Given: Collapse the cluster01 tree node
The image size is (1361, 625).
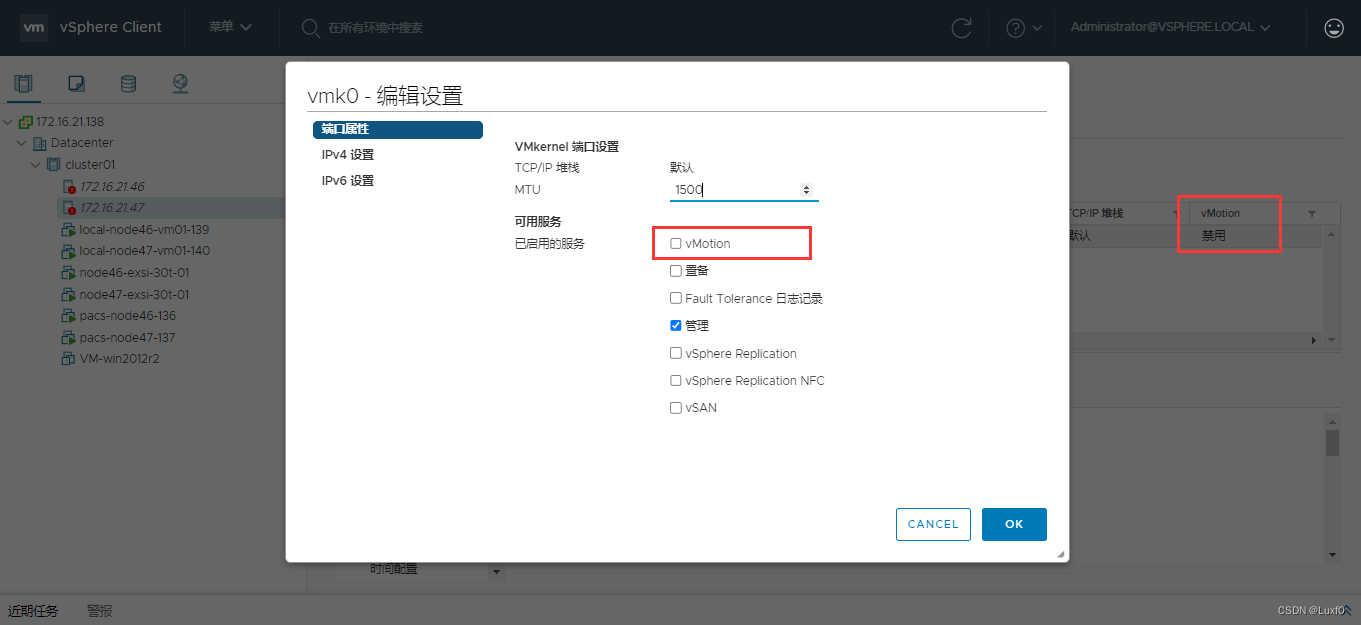Looking at the screenshot, I should 36,163.
